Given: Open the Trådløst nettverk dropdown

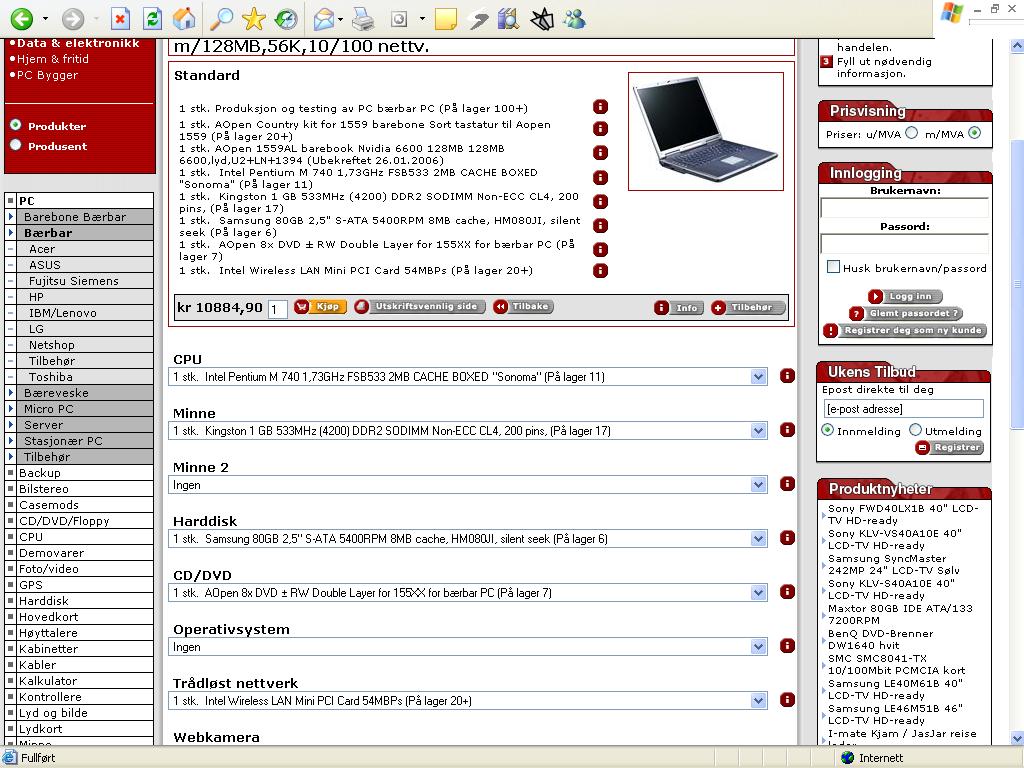Looking at the screenshot, I should (x=468, y=701).
